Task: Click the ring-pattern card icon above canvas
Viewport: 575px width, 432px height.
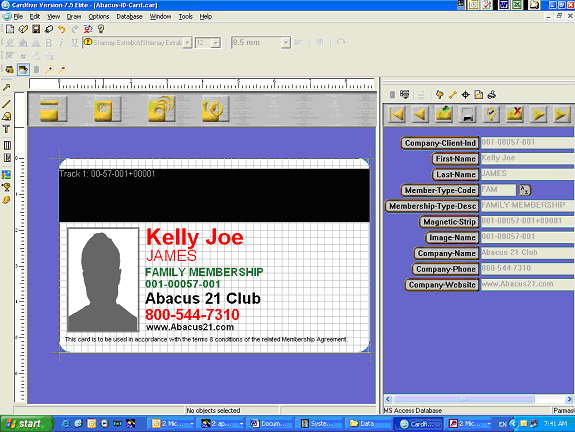Action: pyautogui.click(x=215, y=109)
